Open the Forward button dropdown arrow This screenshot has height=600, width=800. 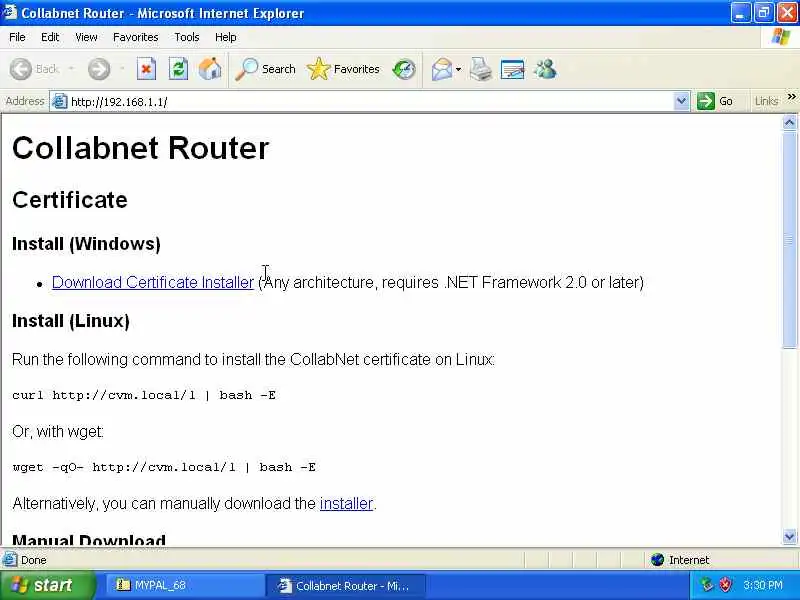point(122,69)
